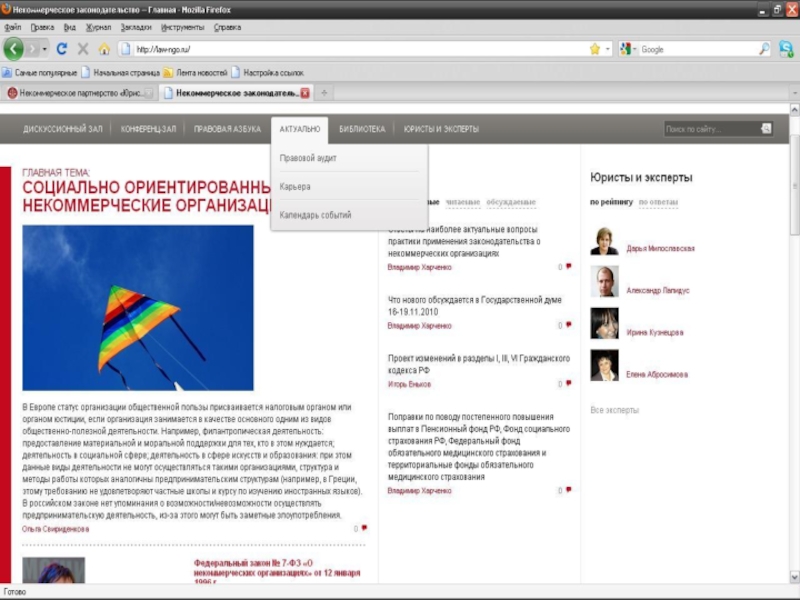Screen dimensions: 800x600
Task: Click the site search submit icon
Action: [x=766, y=129]
